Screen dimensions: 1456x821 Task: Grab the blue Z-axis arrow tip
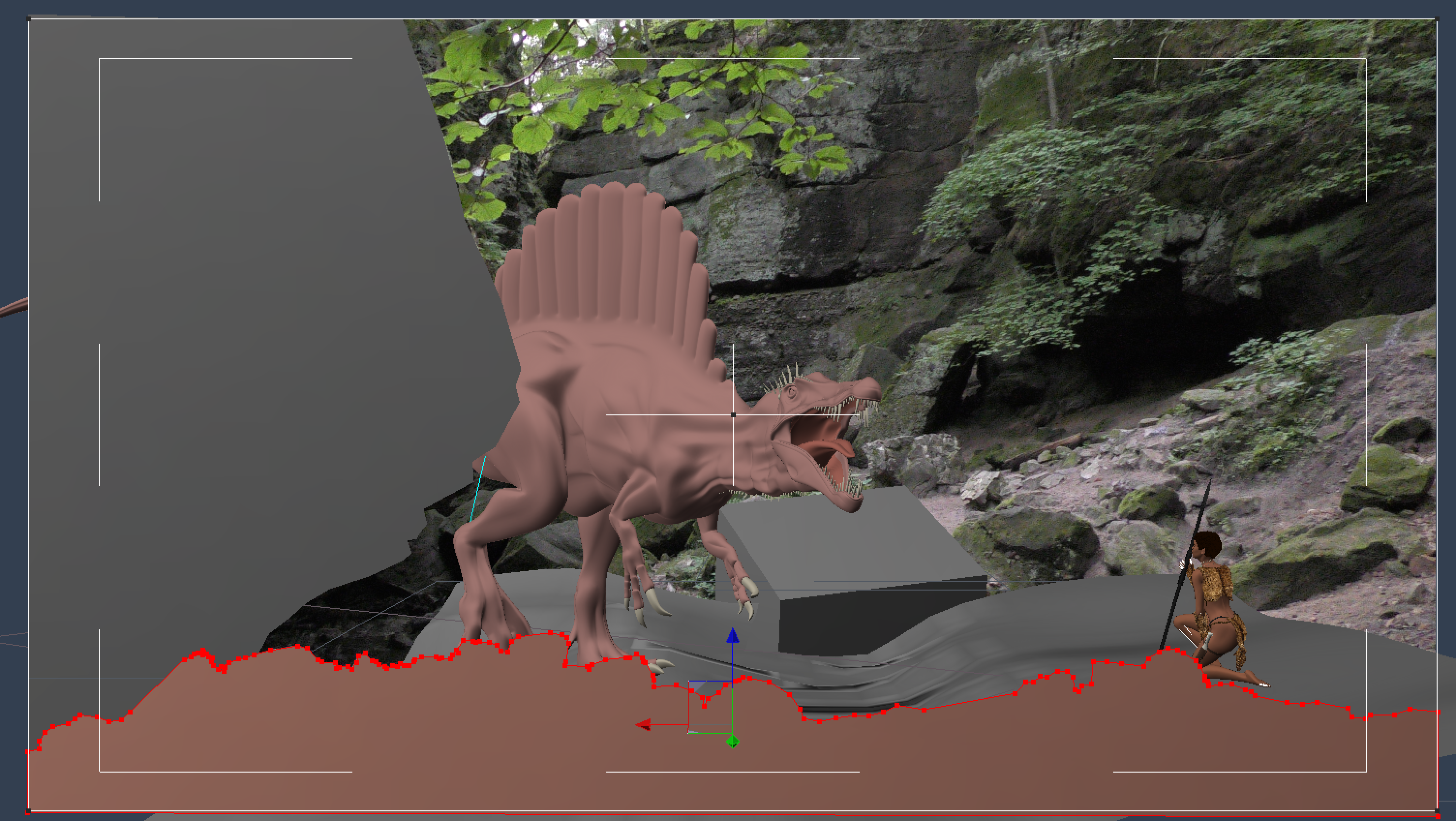732,636
